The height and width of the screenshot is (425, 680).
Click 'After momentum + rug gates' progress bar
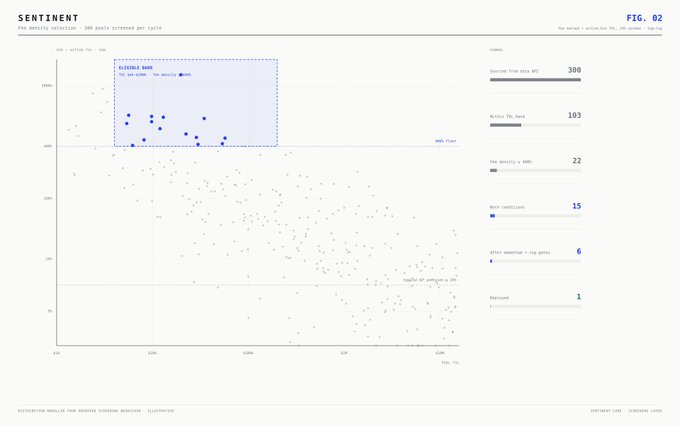click(x=535, y=261)
